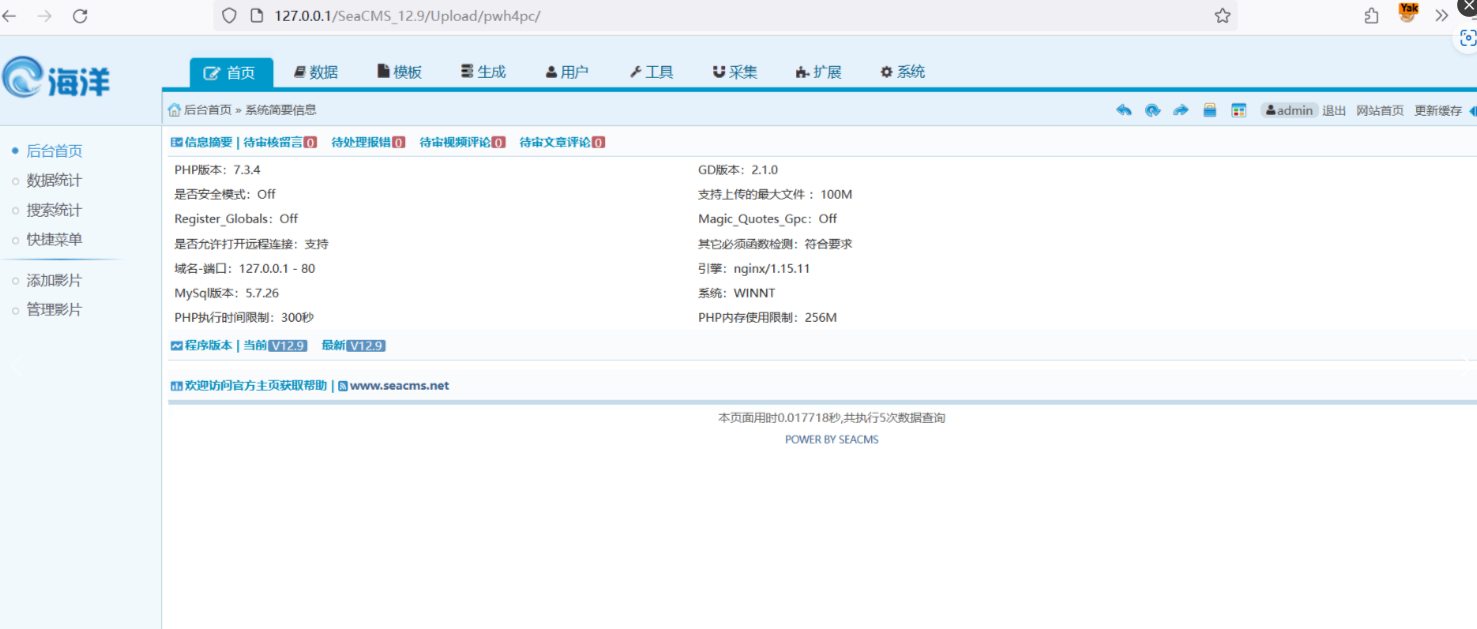1477x629 pixels.
Task: Click the colored layout grid icon
Action: coord(1238,110)
